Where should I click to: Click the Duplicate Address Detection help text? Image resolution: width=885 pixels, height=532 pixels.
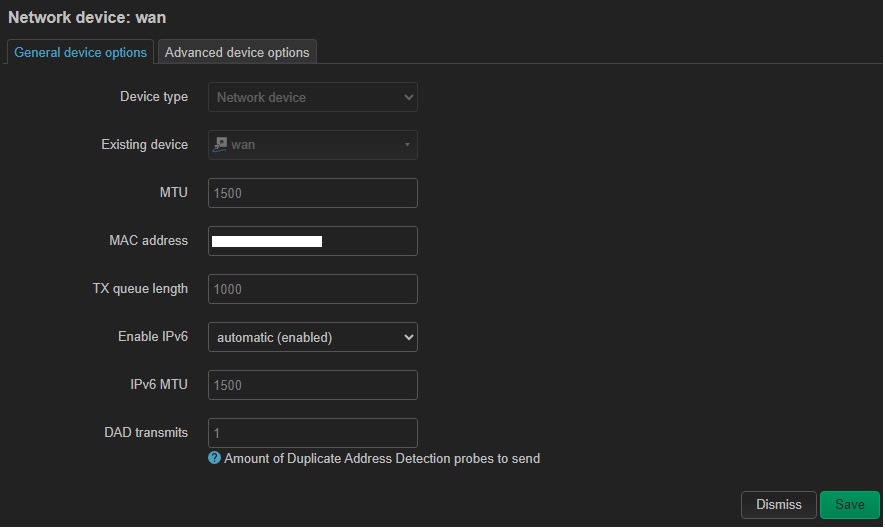tap(382, 458)
